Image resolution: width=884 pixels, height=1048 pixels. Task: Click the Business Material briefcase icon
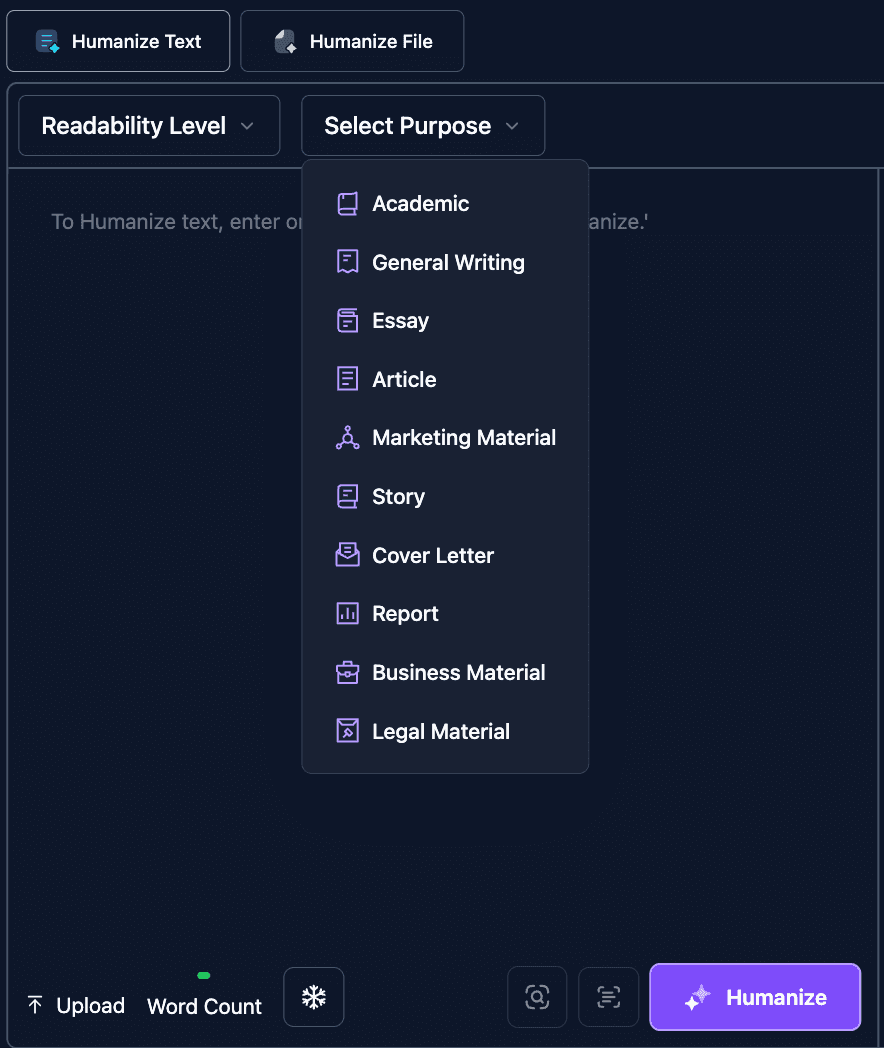click(347, 672)
